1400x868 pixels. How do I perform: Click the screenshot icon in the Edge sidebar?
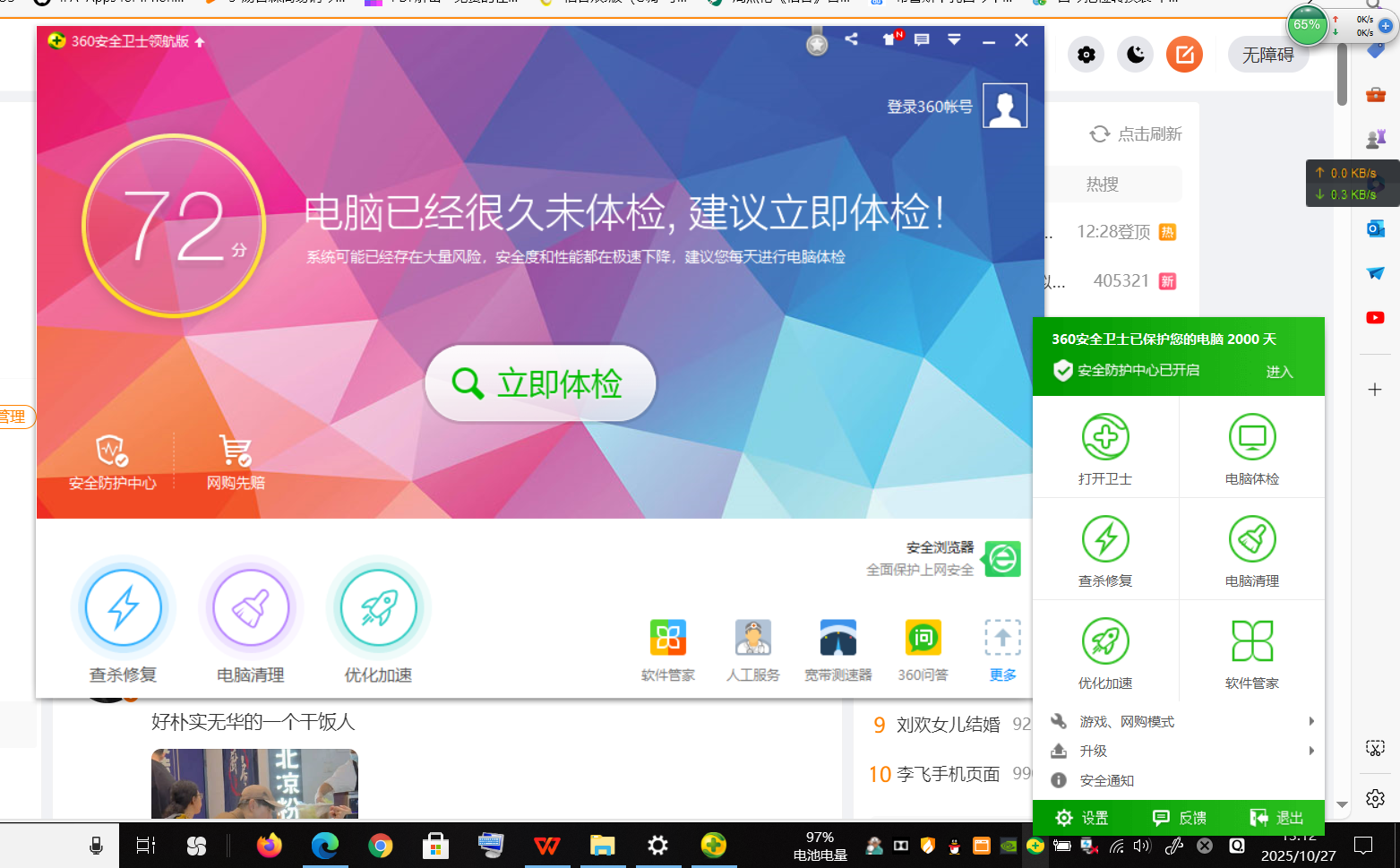coord(1376,748)
